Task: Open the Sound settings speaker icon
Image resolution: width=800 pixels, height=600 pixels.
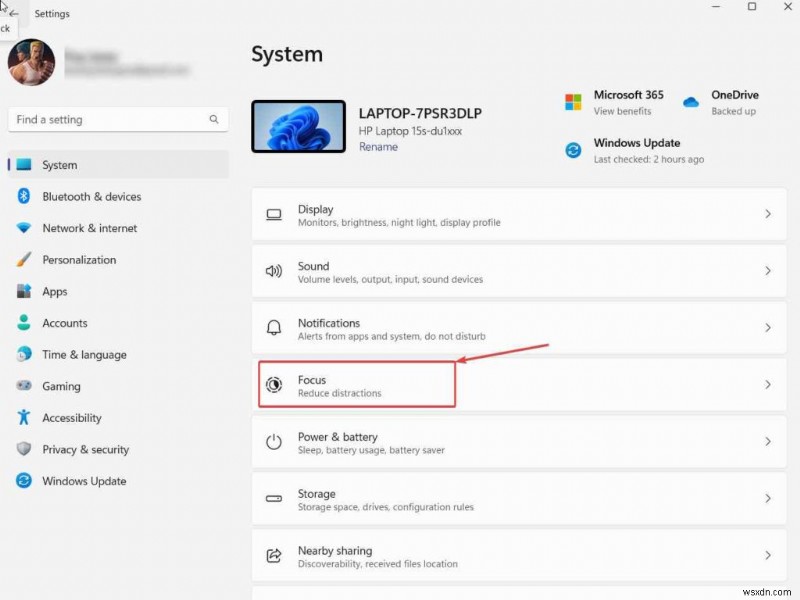Action: [x=273, y=271]
